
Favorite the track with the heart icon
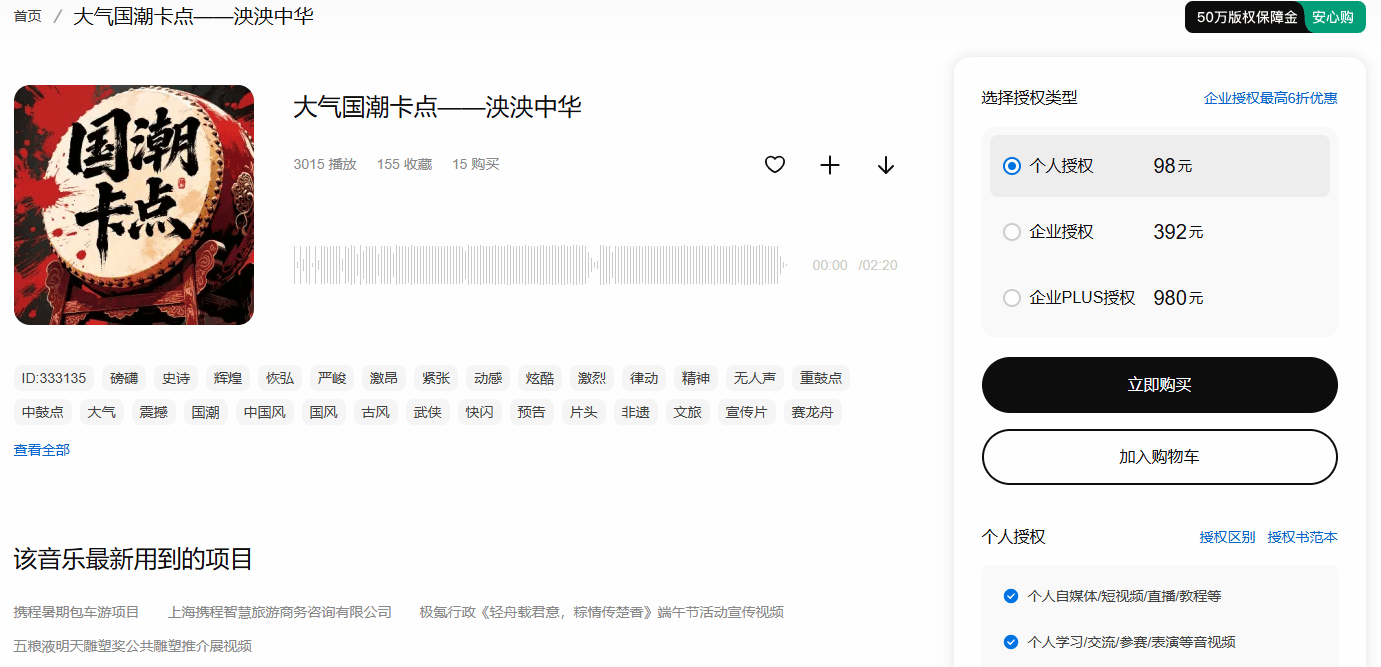774,165
